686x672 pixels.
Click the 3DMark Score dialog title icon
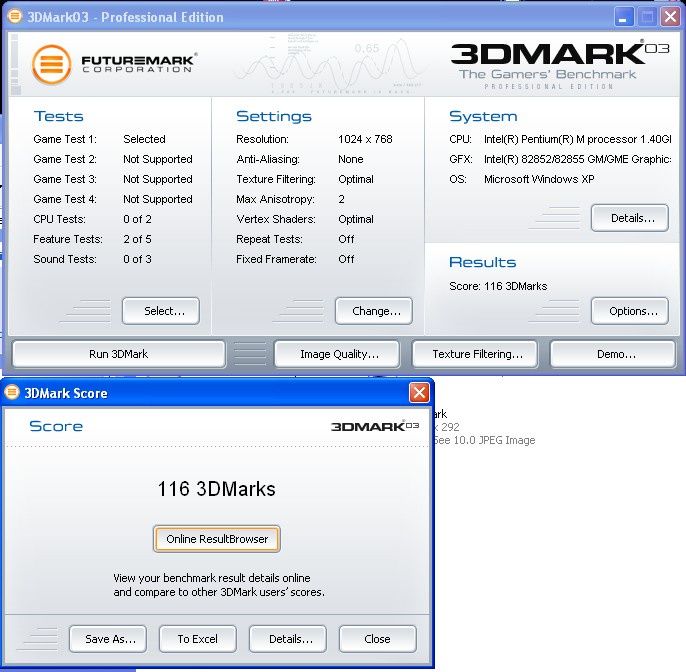click(x=11, y=392)
